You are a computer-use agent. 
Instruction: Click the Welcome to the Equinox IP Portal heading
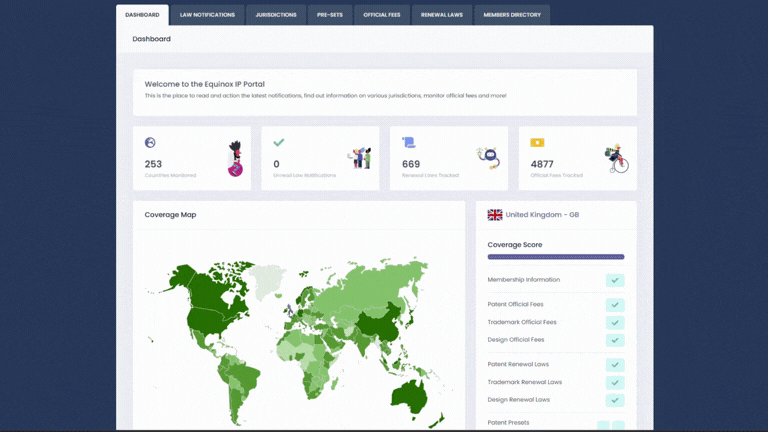click(204, 84)
